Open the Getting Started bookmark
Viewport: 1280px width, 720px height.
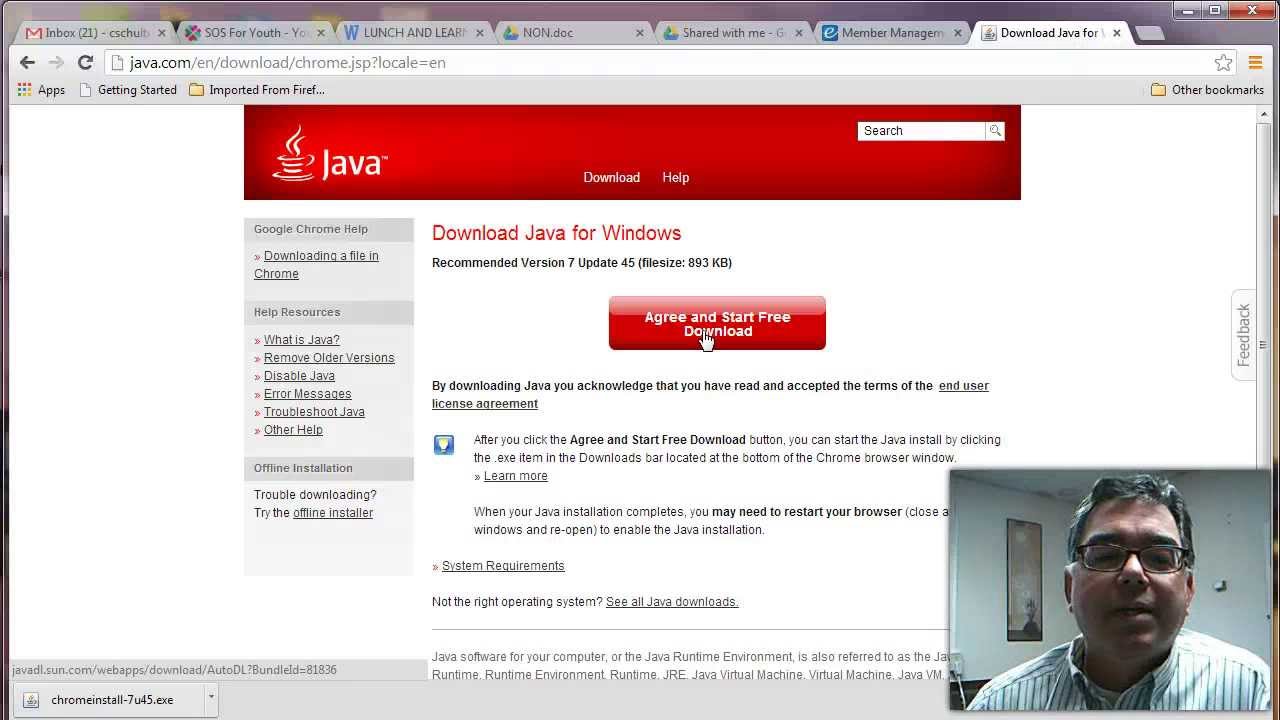point(127,90)
